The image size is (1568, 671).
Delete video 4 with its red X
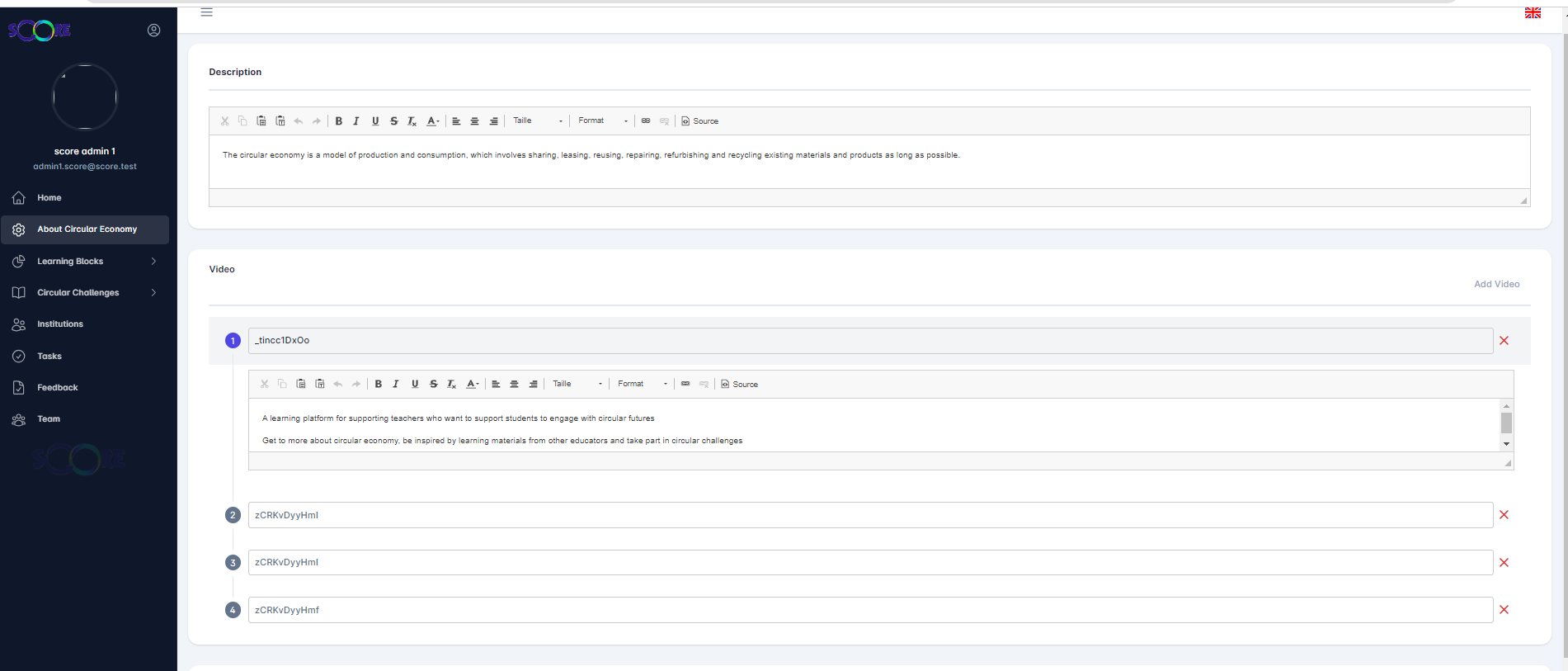(x=1504, y=610)
